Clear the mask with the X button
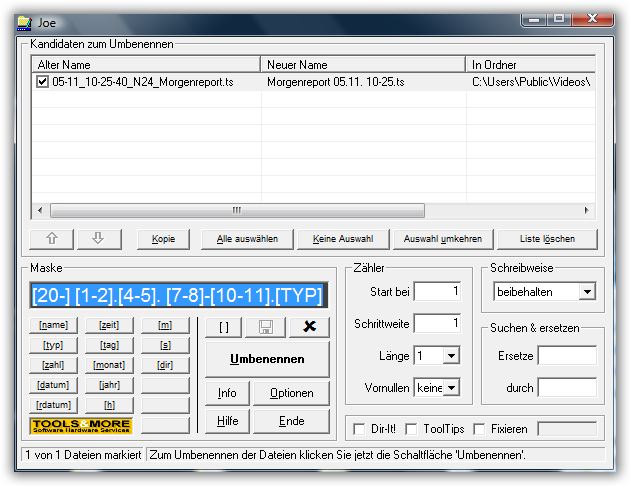 (309, 327)
